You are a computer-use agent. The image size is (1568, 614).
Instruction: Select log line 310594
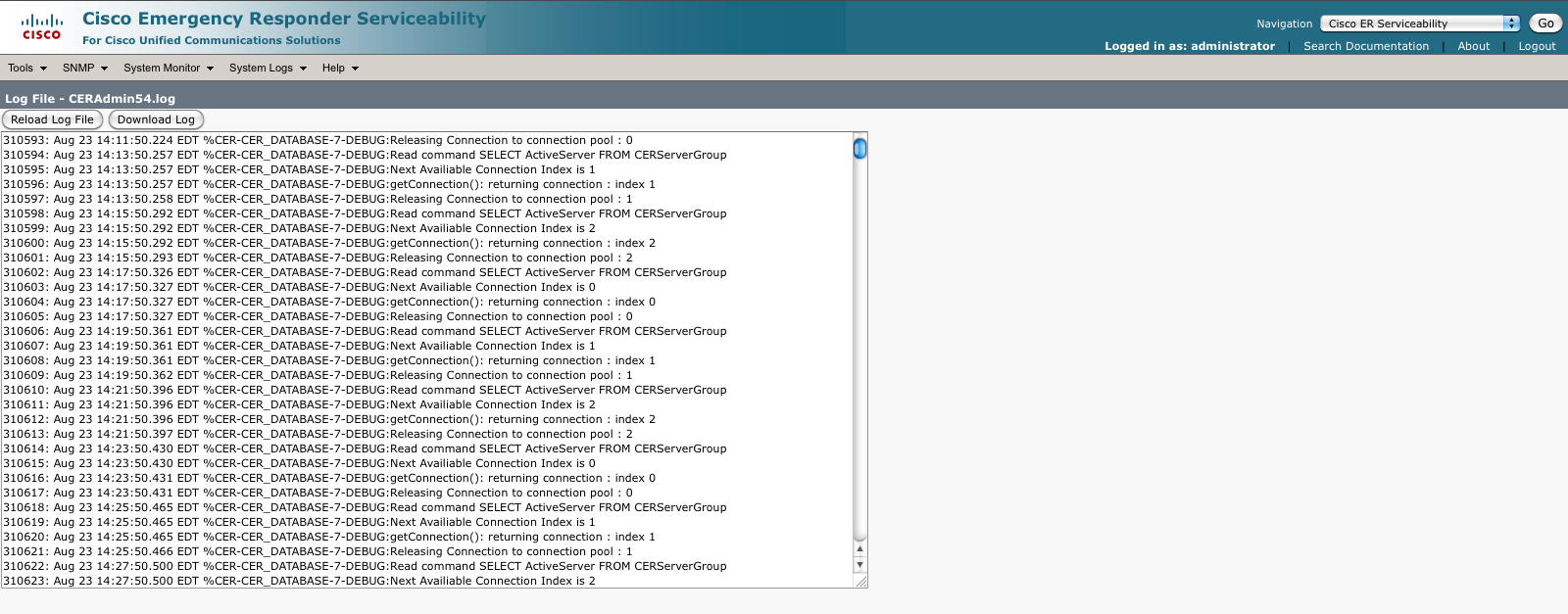pos(365,155)
